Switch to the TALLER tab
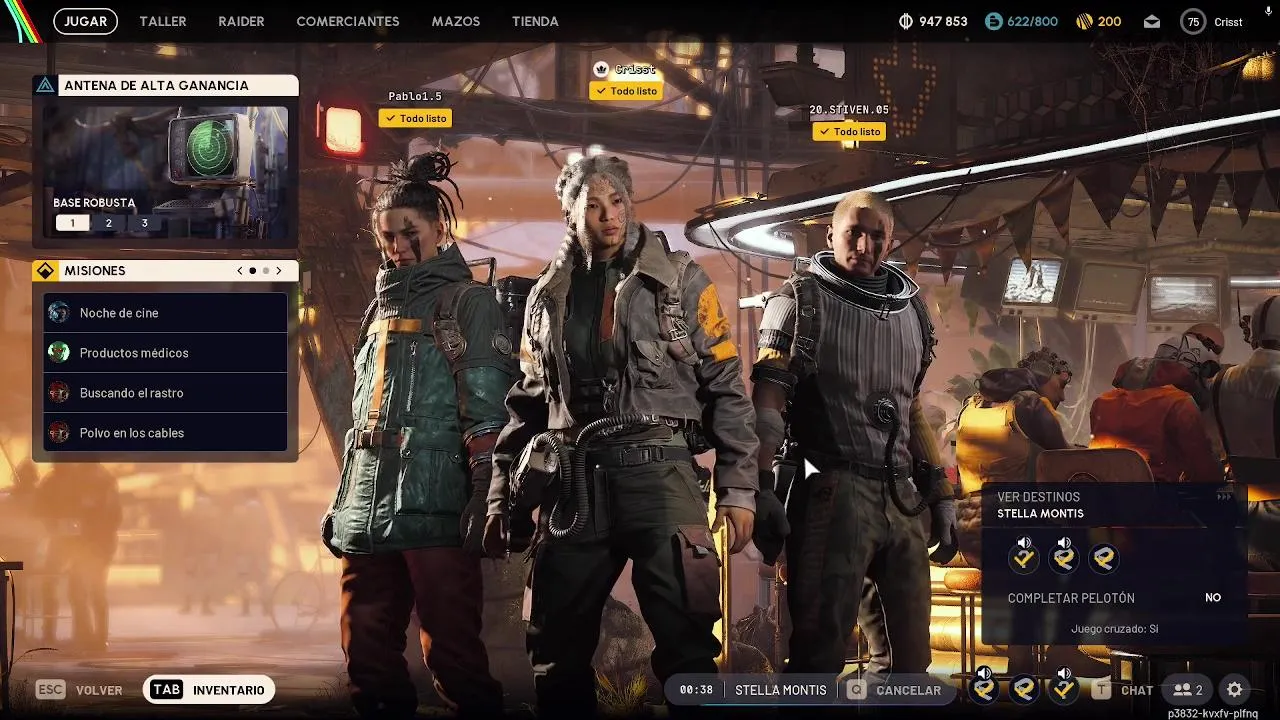The width and height of the screenshot is (1280, 720). [163, 21]
